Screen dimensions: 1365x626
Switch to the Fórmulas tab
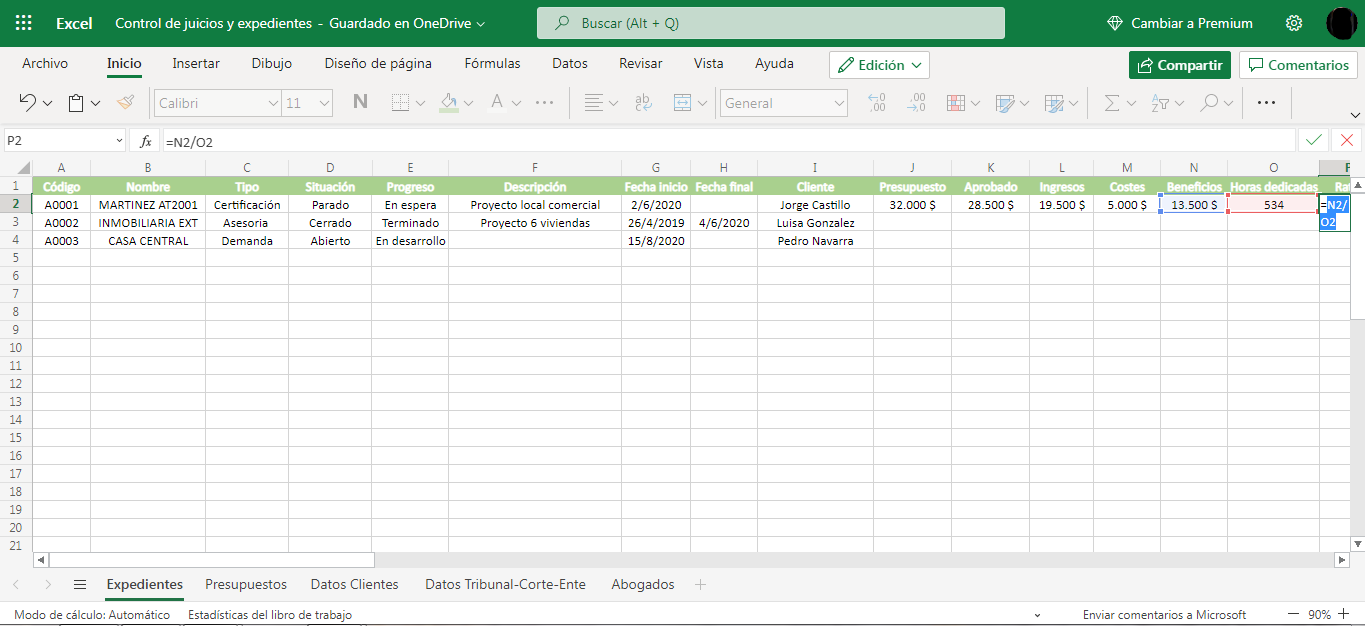coord(492,63)
